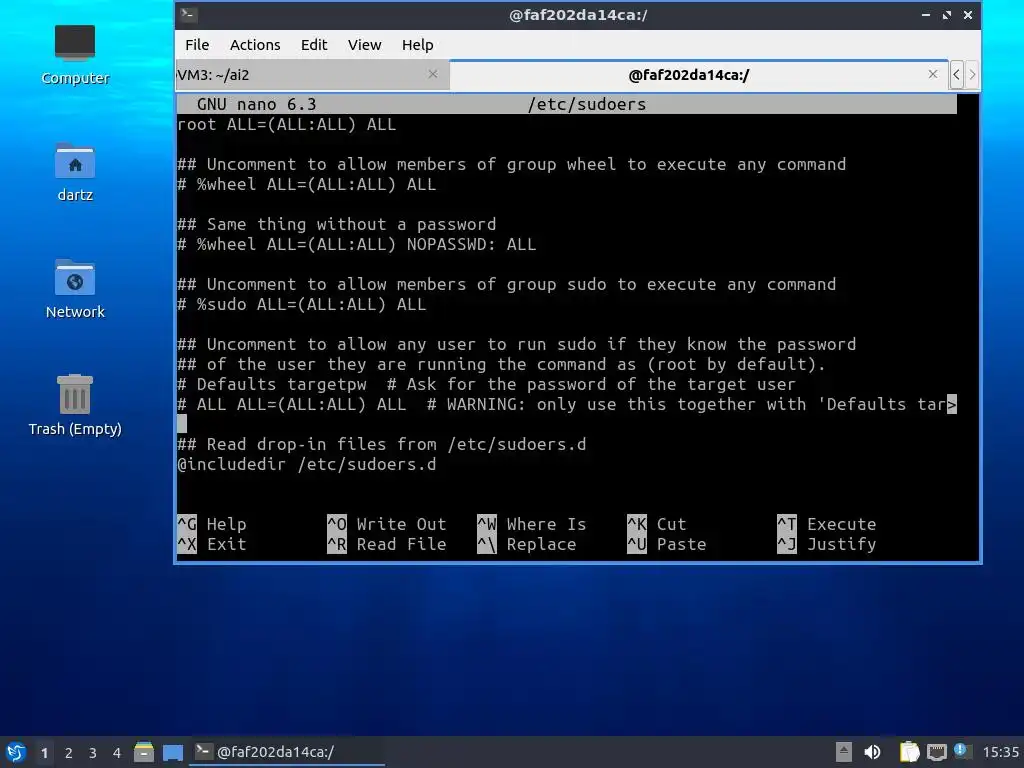
Task: Click the ^\ Replace shortcut label
Action: (527, 545)
